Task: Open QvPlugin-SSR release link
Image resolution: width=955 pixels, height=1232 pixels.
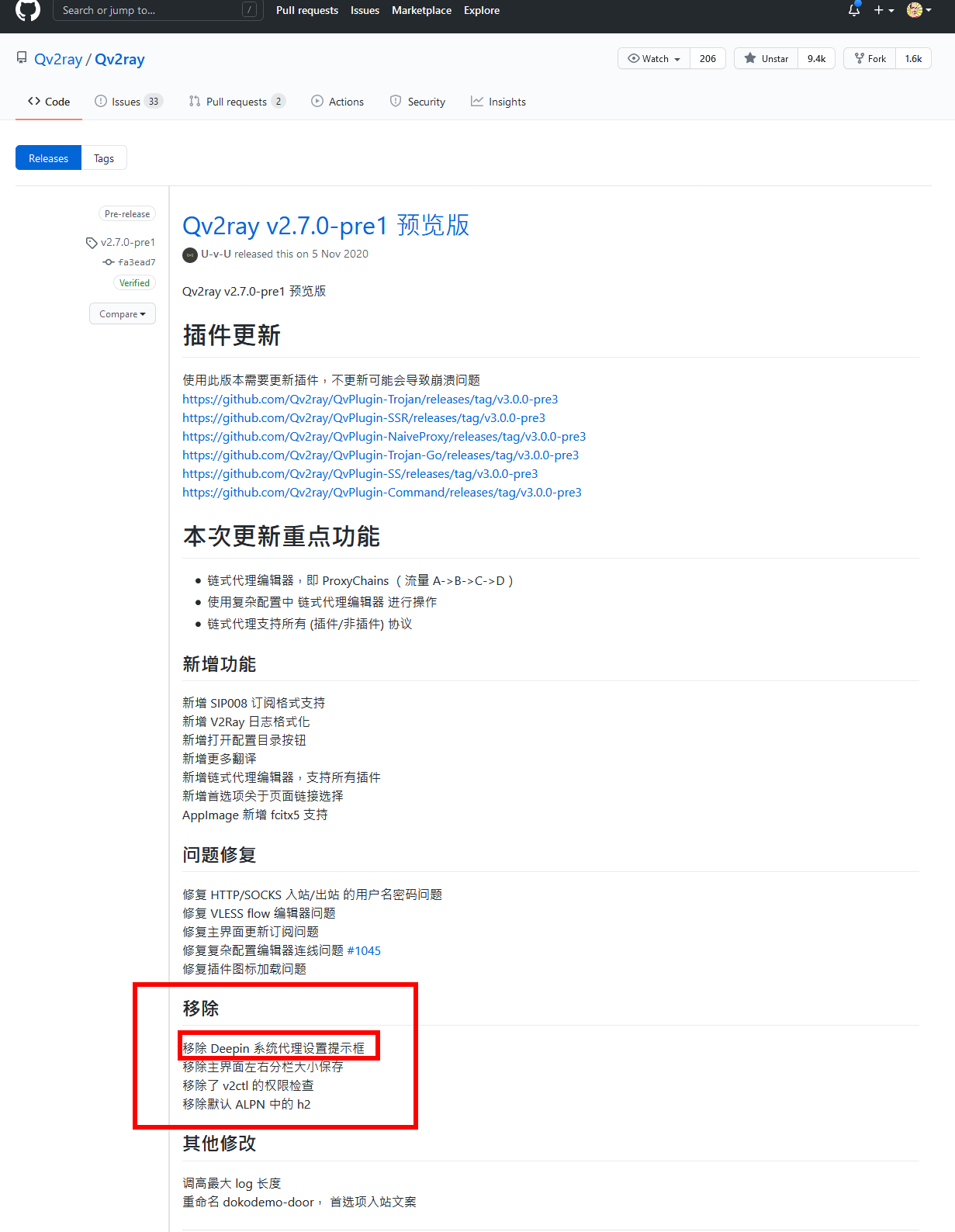Action: (x=364, y=417)
